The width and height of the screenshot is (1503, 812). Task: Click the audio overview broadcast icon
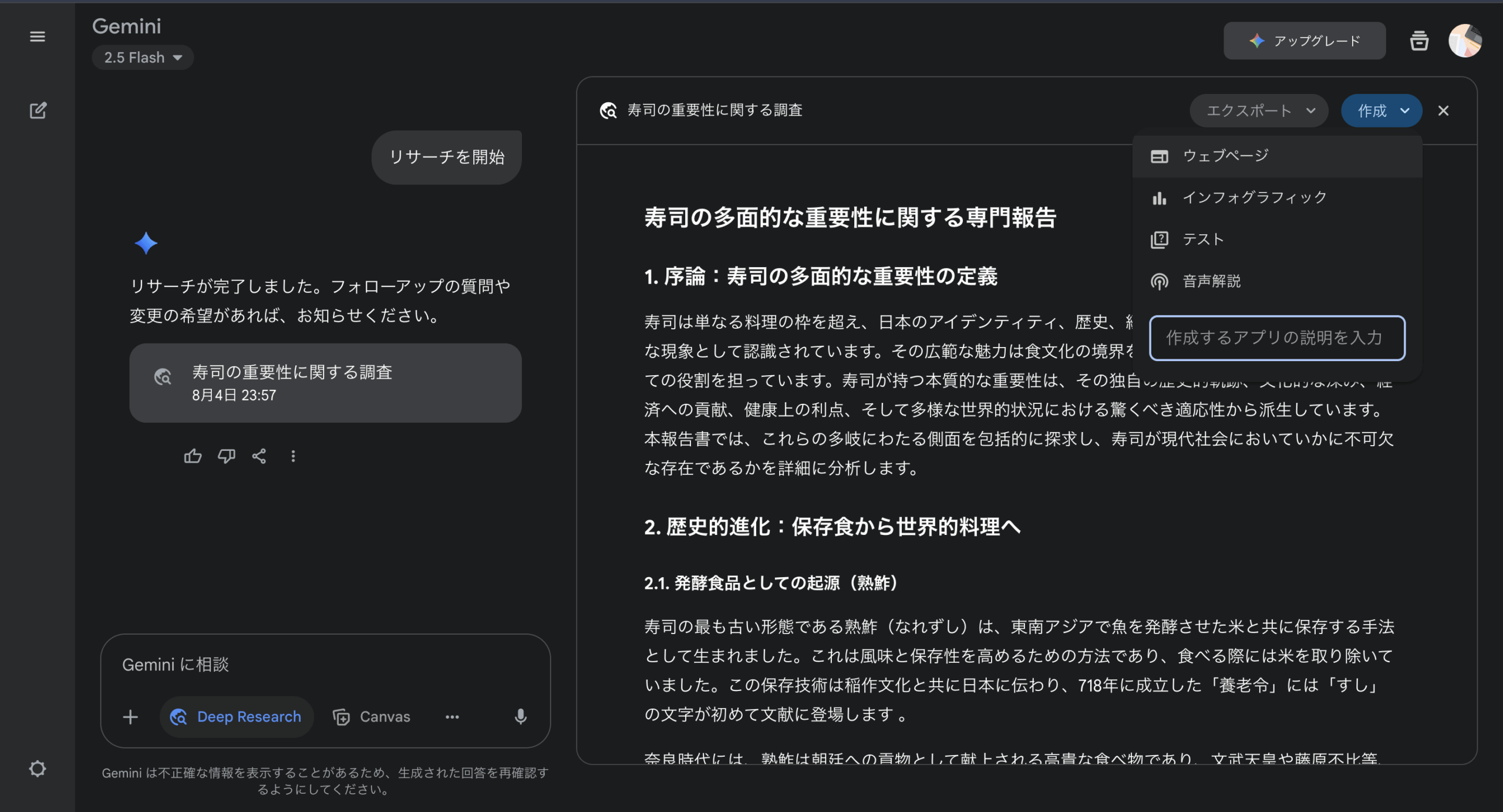click(1159, 281)
